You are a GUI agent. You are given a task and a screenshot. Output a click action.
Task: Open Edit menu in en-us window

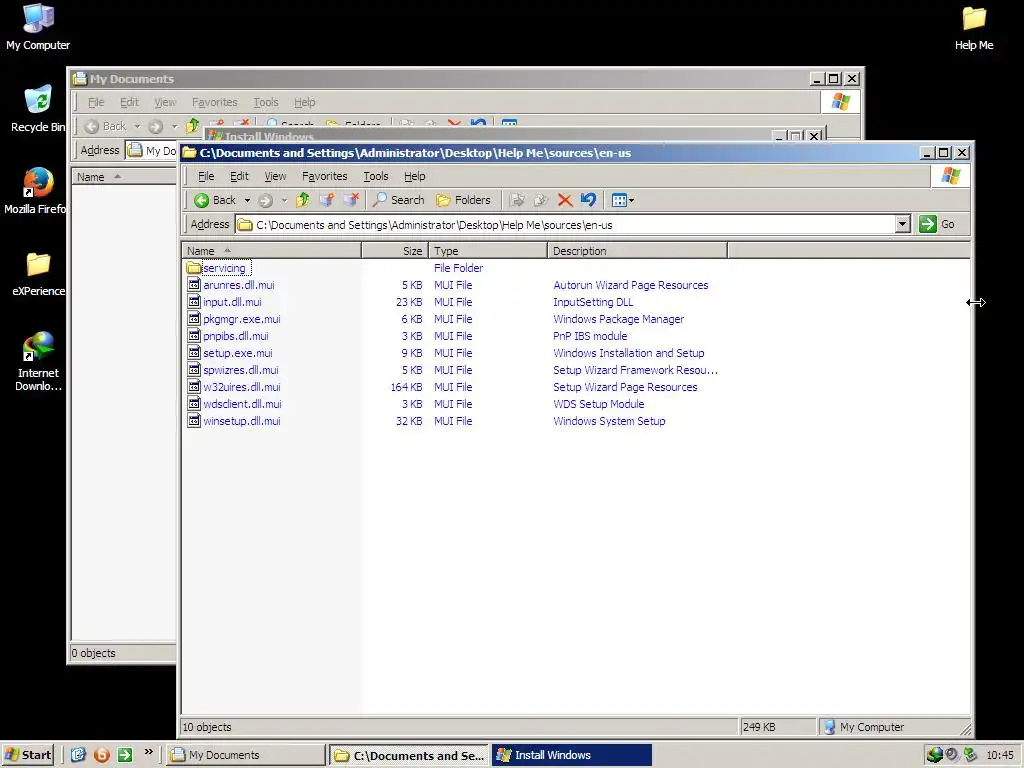point(239,176)
